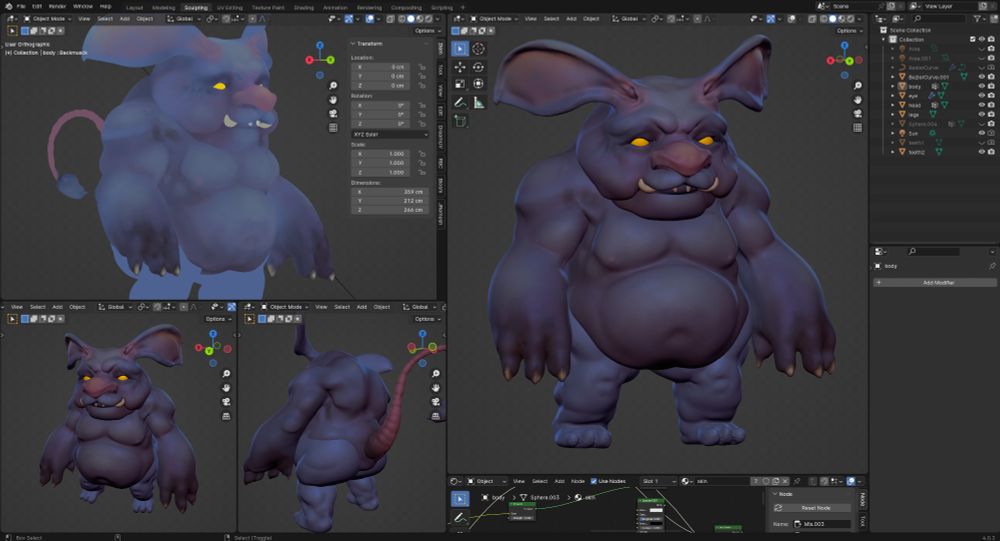The image size is (1000, 541).
Task: Click the Blender logo icon
Action: pos(8,6)
